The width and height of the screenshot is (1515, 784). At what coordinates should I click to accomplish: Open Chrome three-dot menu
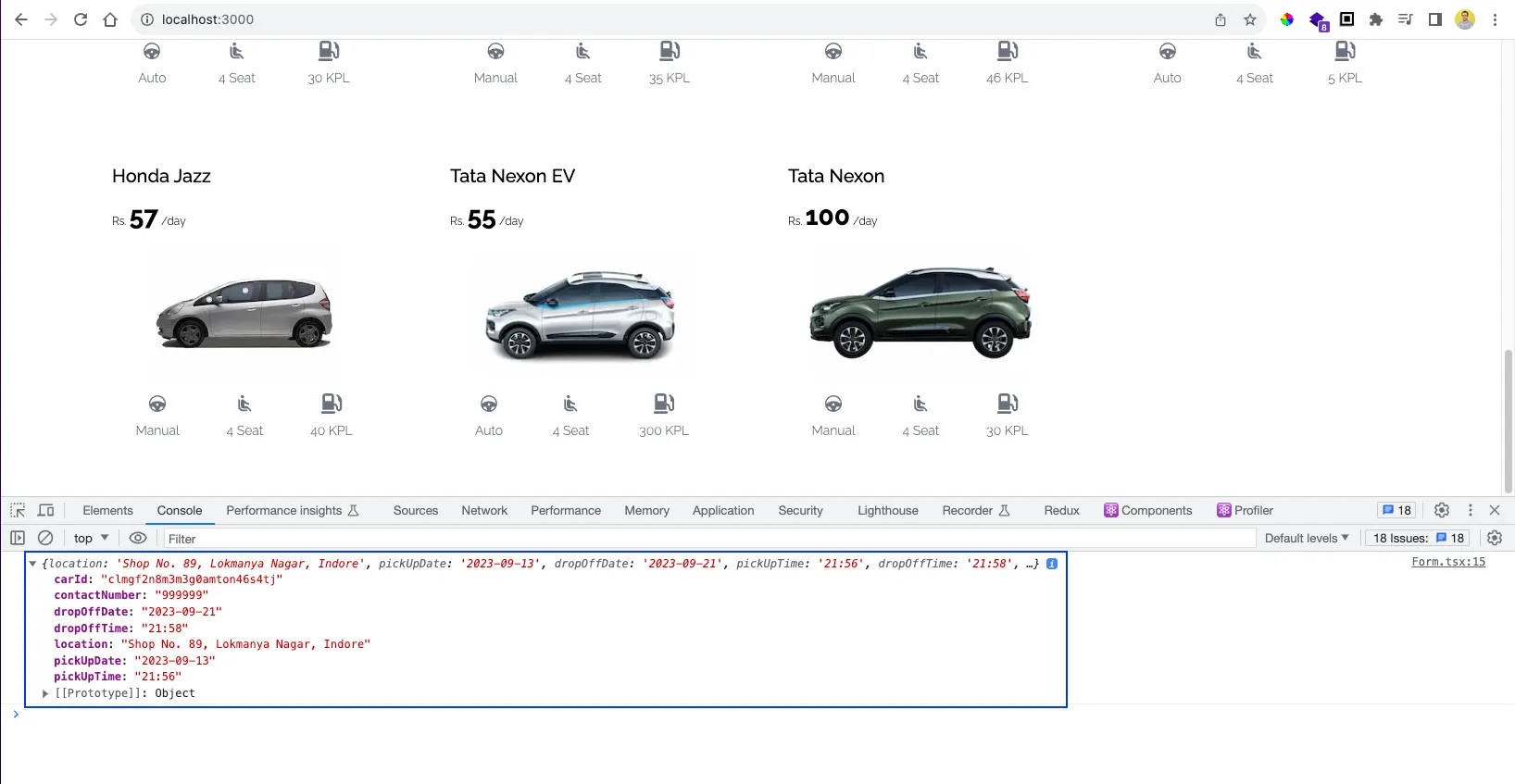(1495, 19)
